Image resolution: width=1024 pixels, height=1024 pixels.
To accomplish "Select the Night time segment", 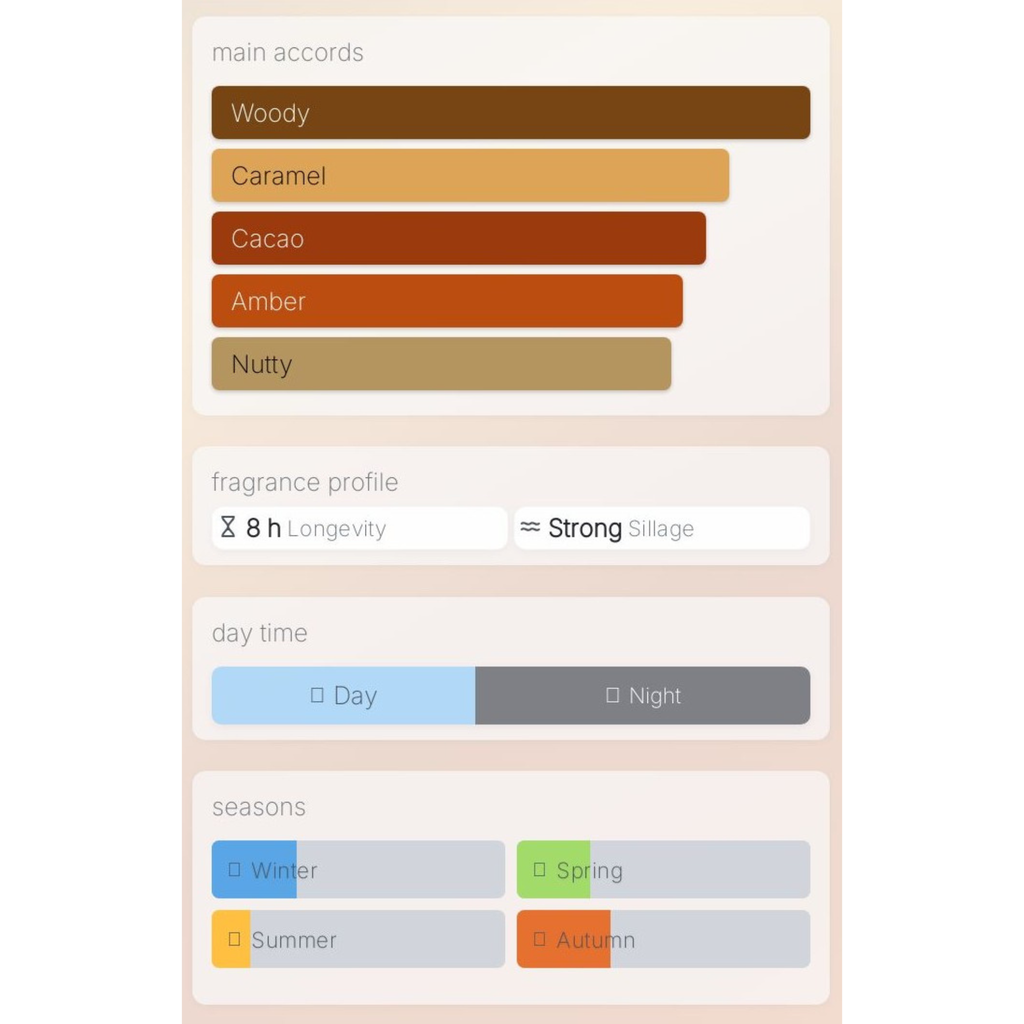I will [642, 695].
